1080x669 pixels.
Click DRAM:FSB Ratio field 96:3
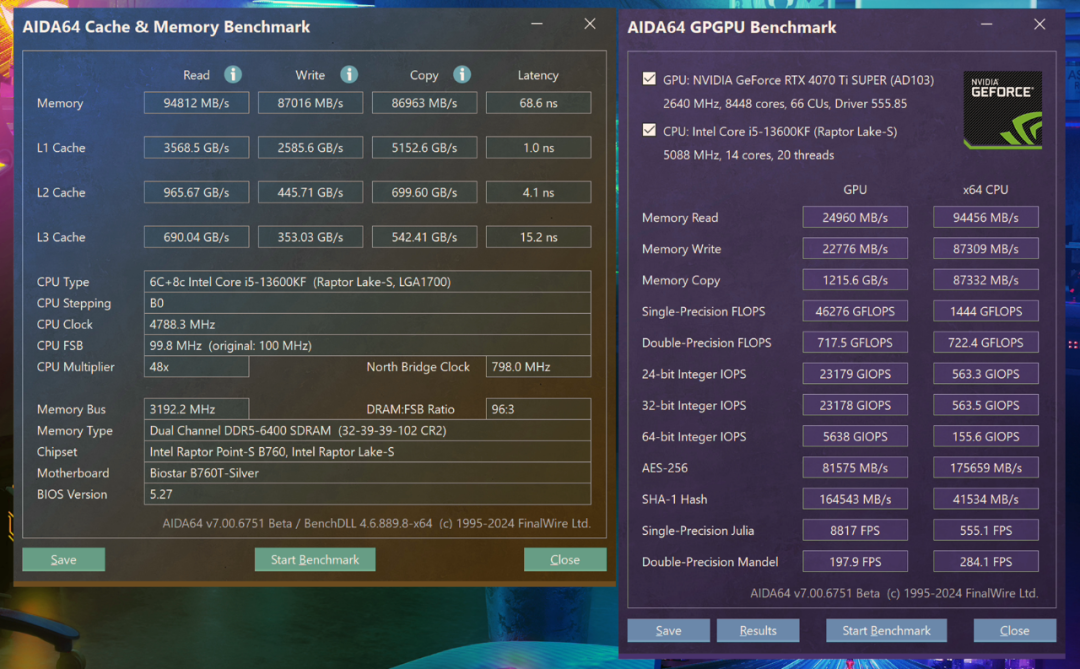point(538,409)
